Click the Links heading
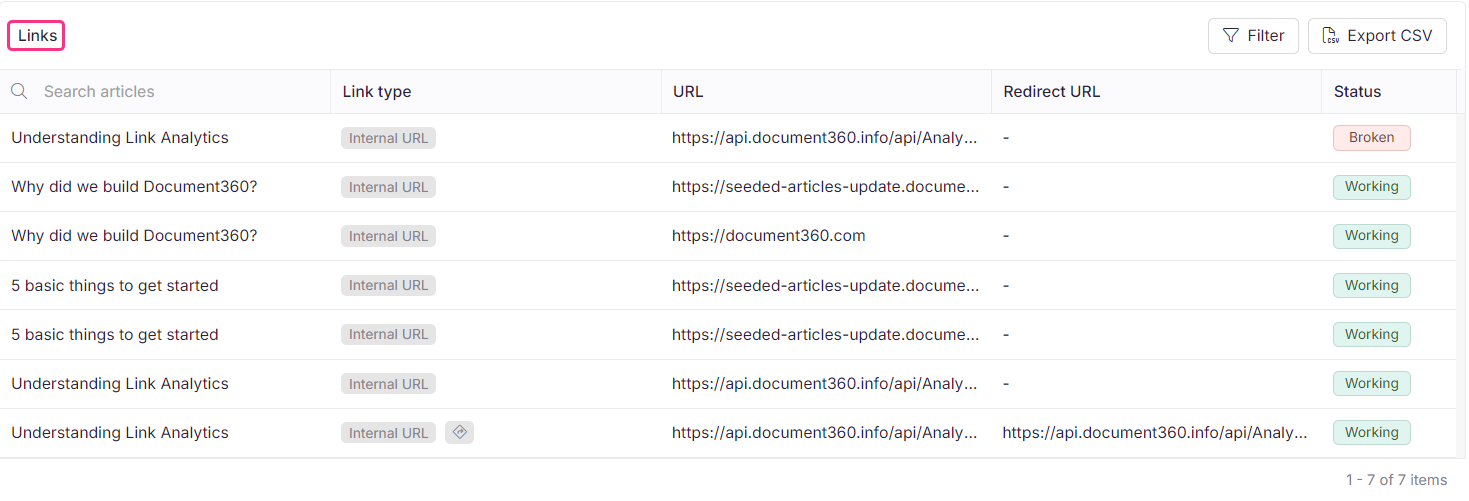Screen dimensions: 1469x501 [37, 36]
